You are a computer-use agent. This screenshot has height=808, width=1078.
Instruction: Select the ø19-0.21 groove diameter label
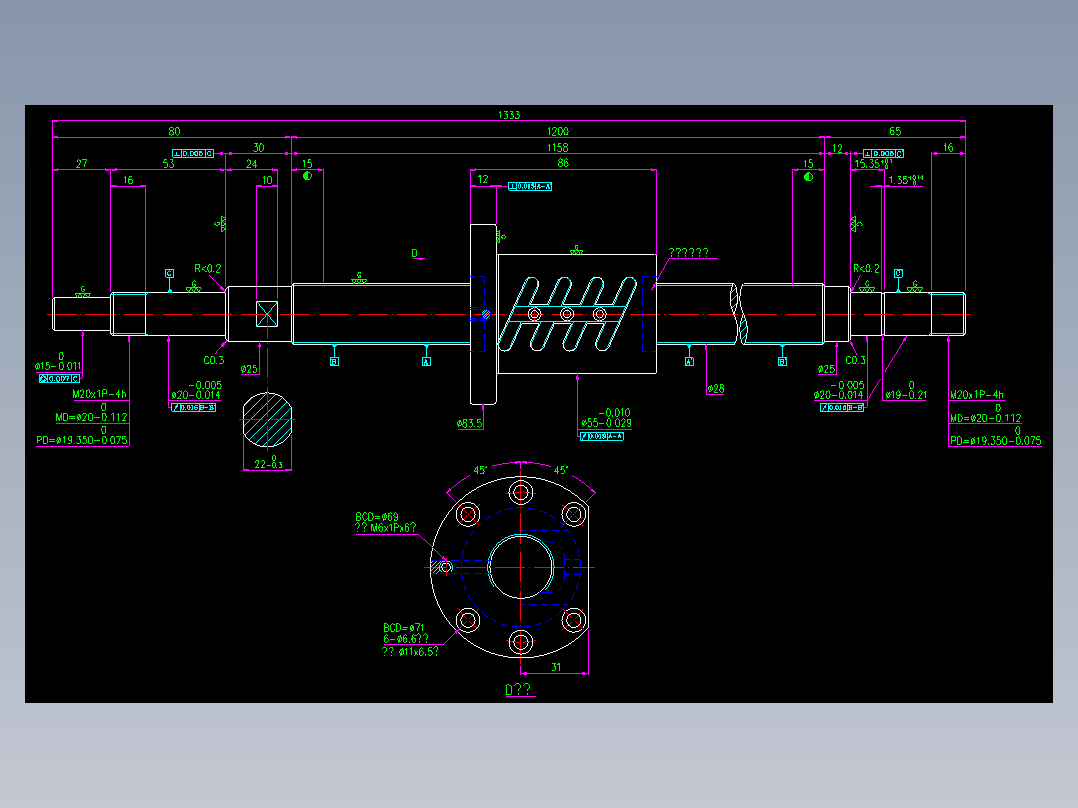click(906, 391)
